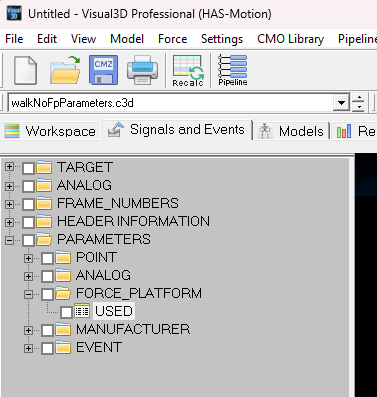The height and width of the screenshot is (397, 377).
Task: Check the FRAME_NUMBERS checkbox
Action: (x=28, y=204)
